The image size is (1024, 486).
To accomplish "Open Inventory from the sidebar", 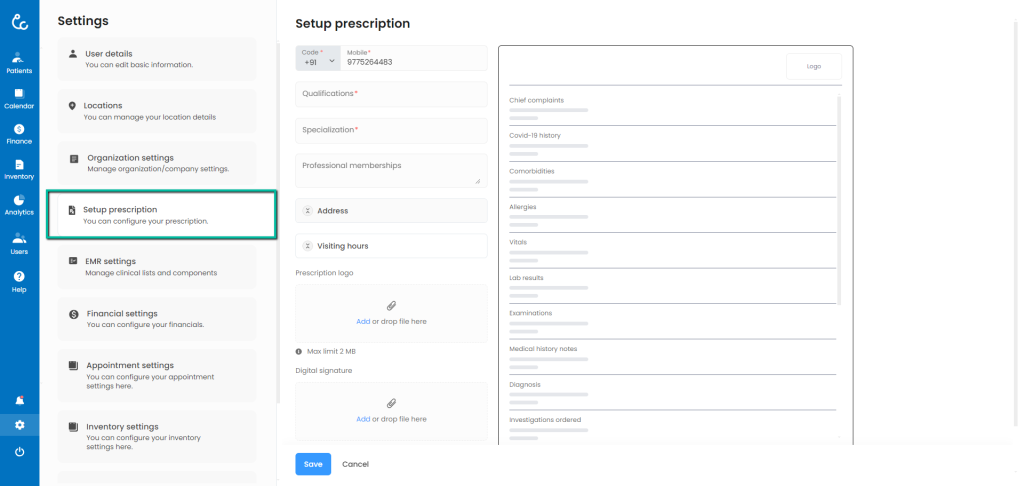I will tap(19, 169).
